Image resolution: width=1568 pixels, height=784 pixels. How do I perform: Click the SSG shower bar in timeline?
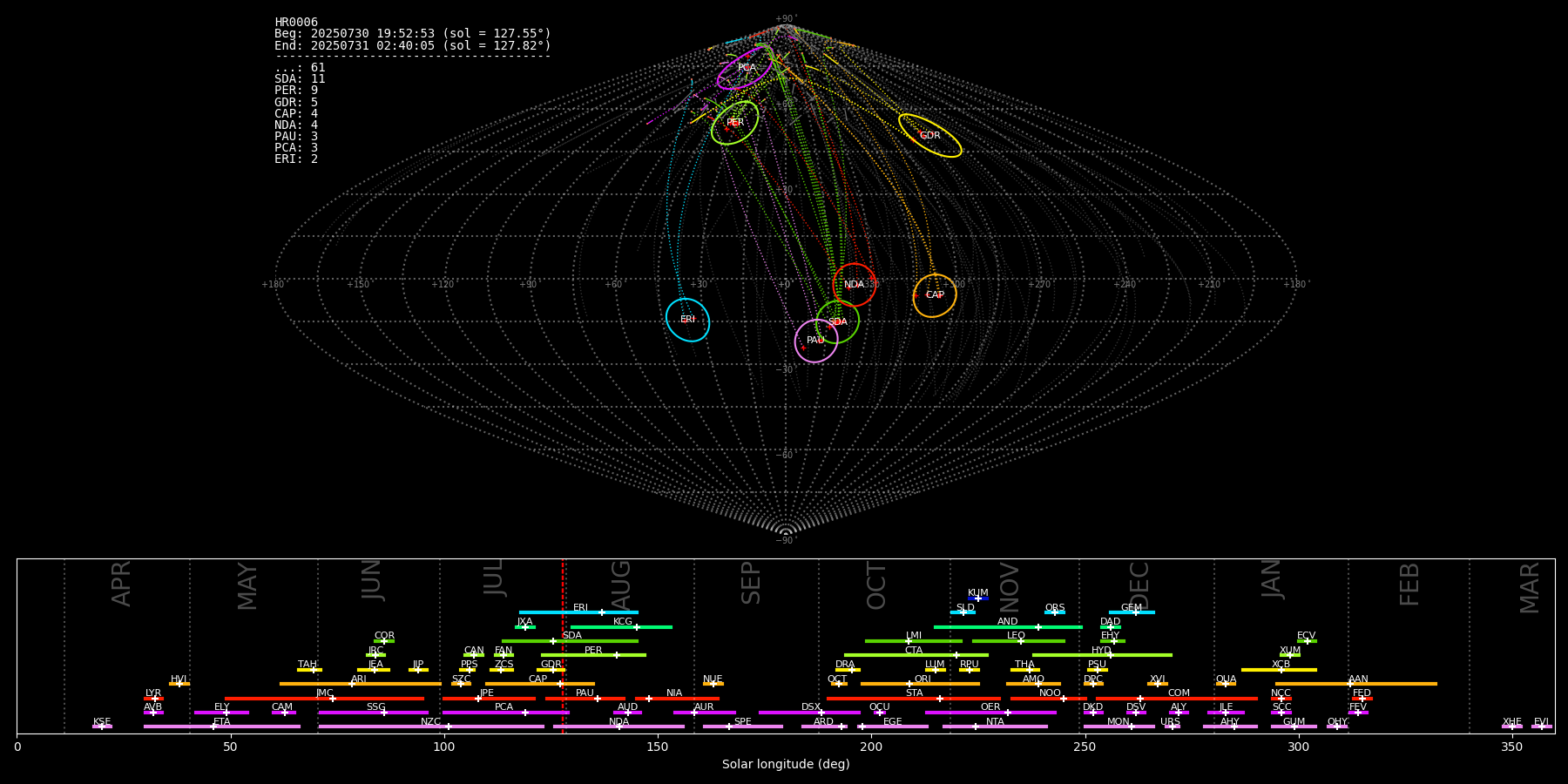pos(373,713)
